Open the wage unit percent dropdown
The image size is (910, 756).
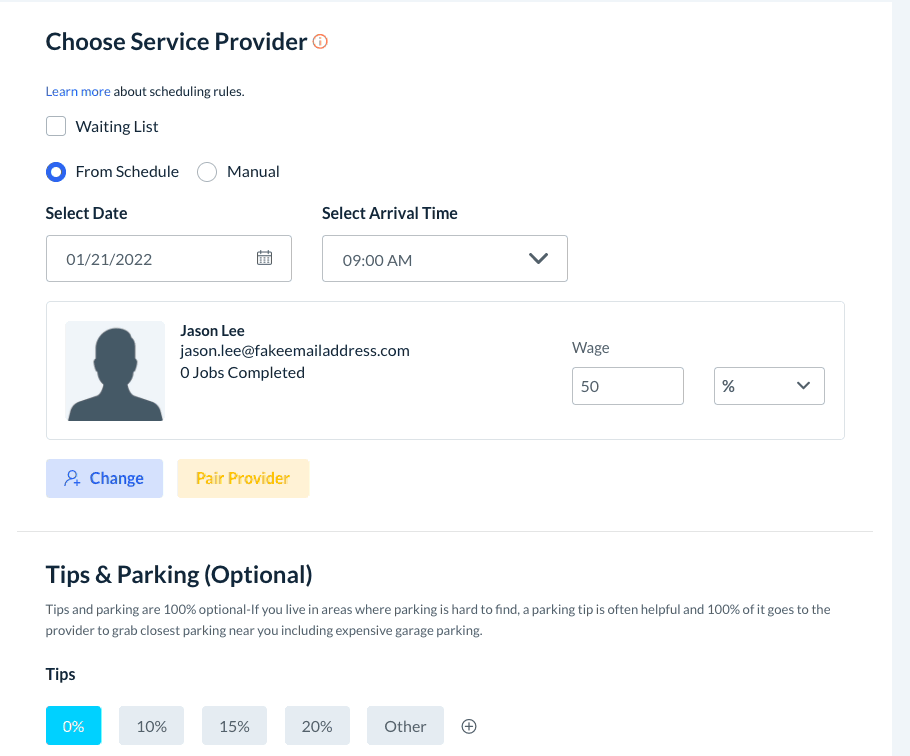[x=768, y=386]
